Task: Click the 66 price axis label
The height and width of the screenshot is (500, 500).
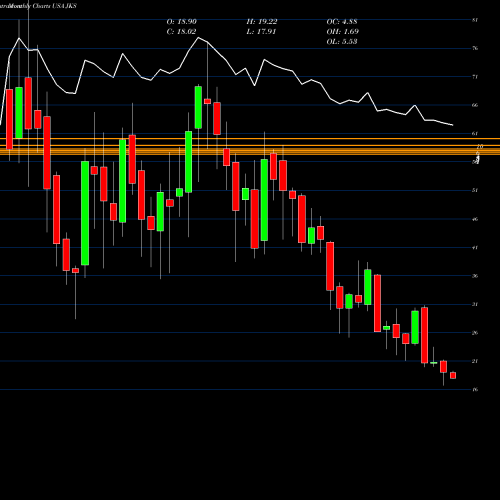Action: (475, 105)
